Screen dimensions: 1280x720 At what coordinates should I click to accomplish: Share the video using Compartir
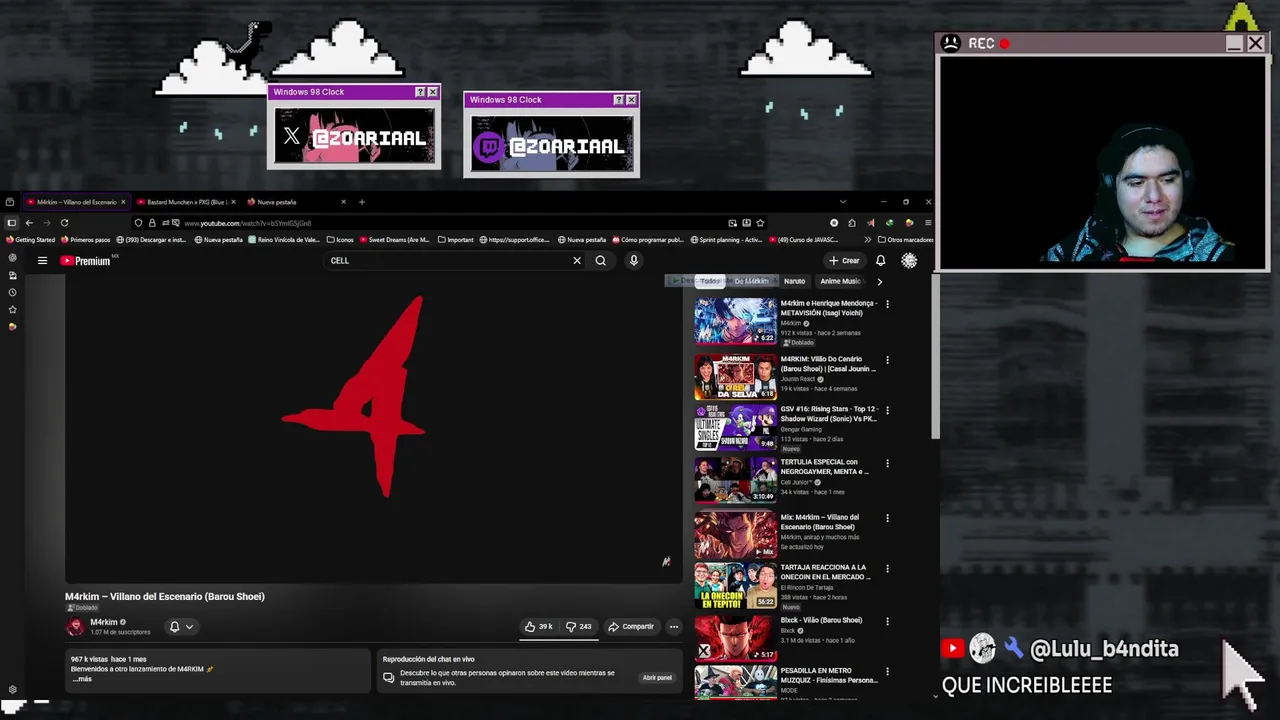[x=631, y=627]
